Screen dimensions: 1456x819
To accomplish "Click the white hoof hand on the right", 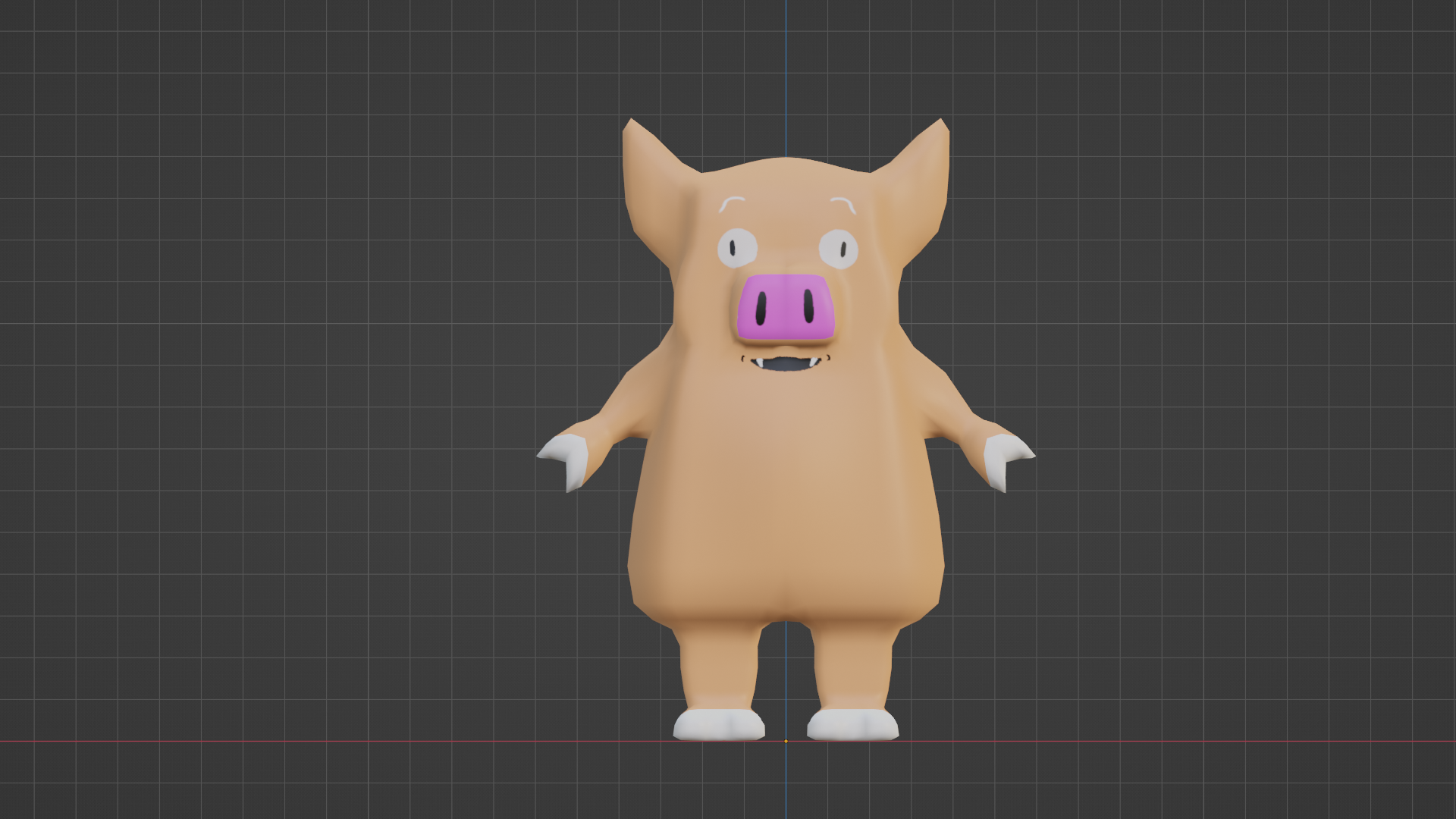I will point(1007,461).
